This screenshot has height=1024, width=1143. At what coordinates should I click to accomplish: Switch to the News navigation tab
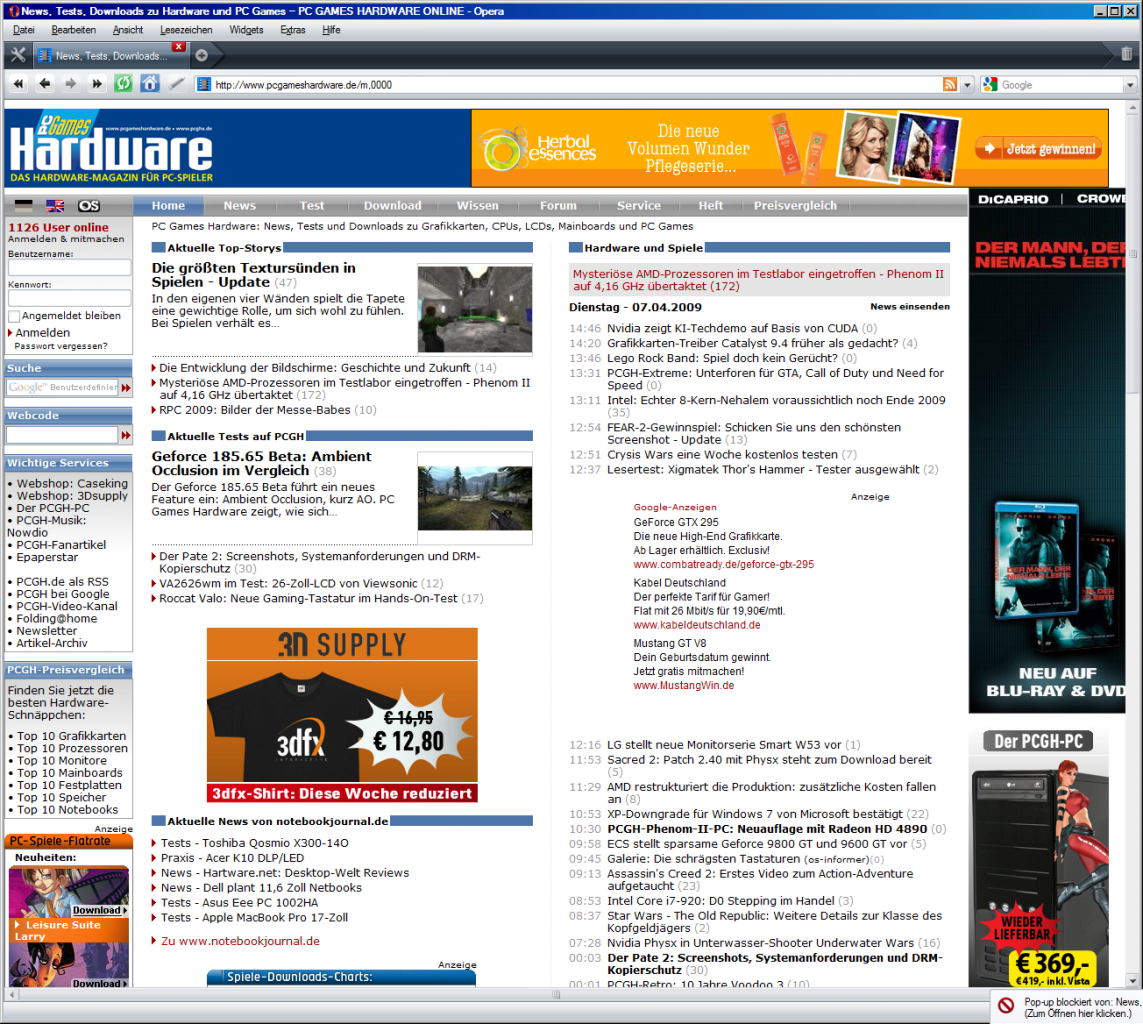click(x=240, y=206)
